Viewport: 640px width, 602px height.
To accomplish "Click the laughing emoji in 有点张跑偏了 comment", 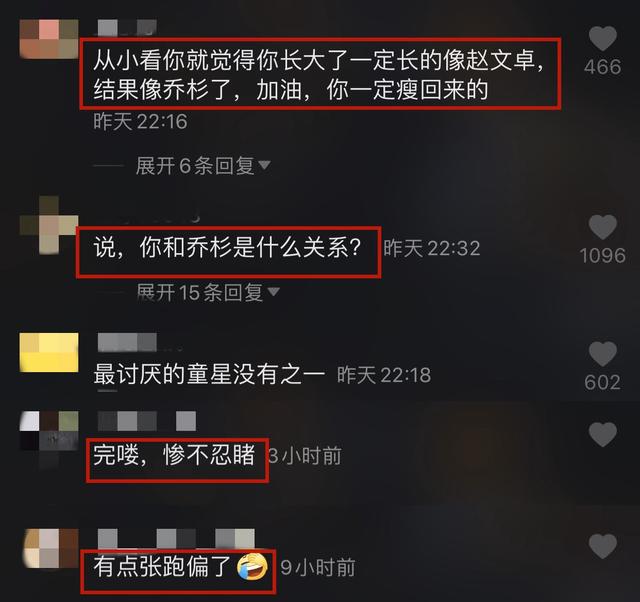I will pyautogui.click(x=253, y=567).
